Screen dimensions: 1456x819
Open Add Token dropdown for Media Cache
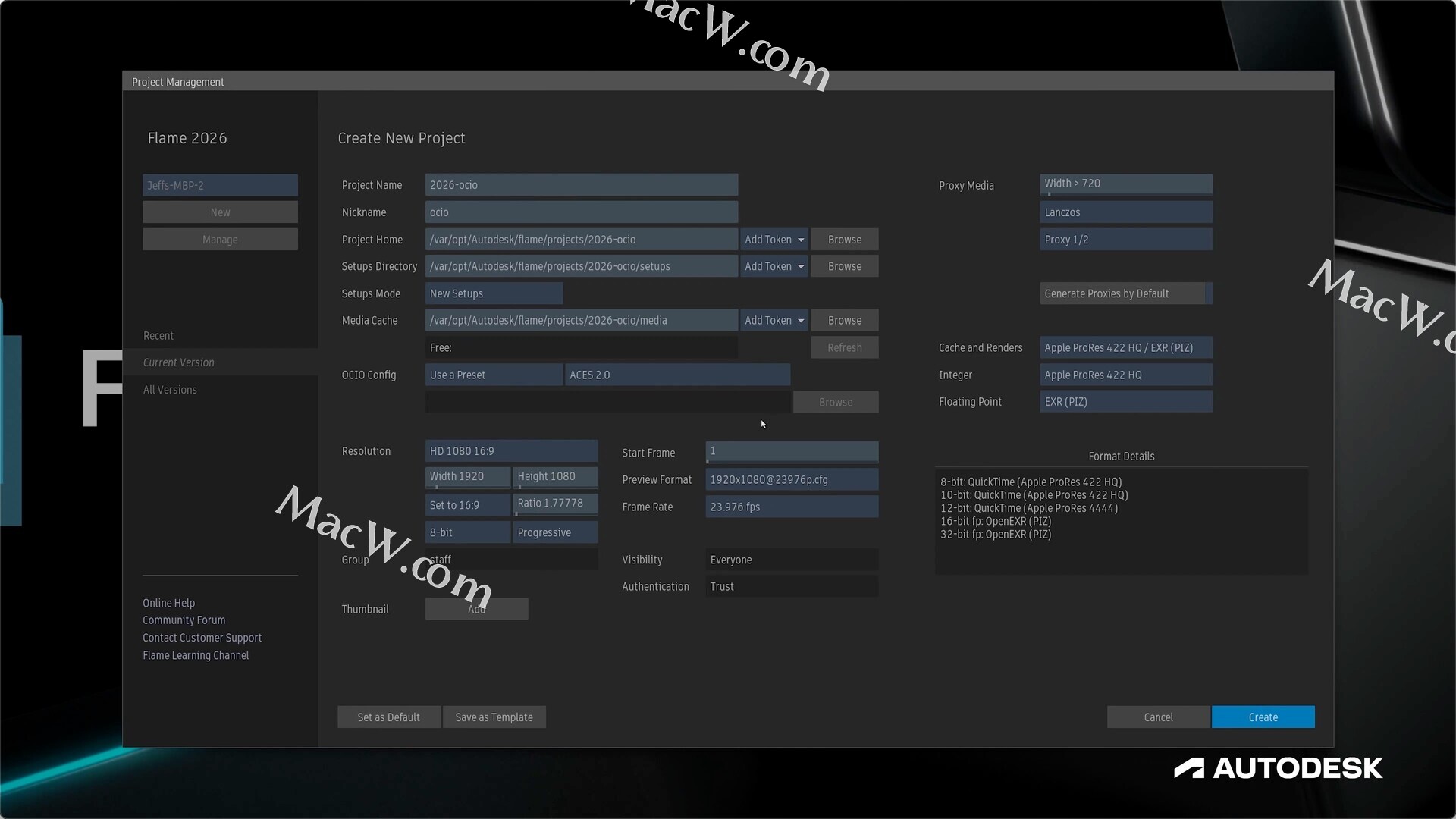773,320
